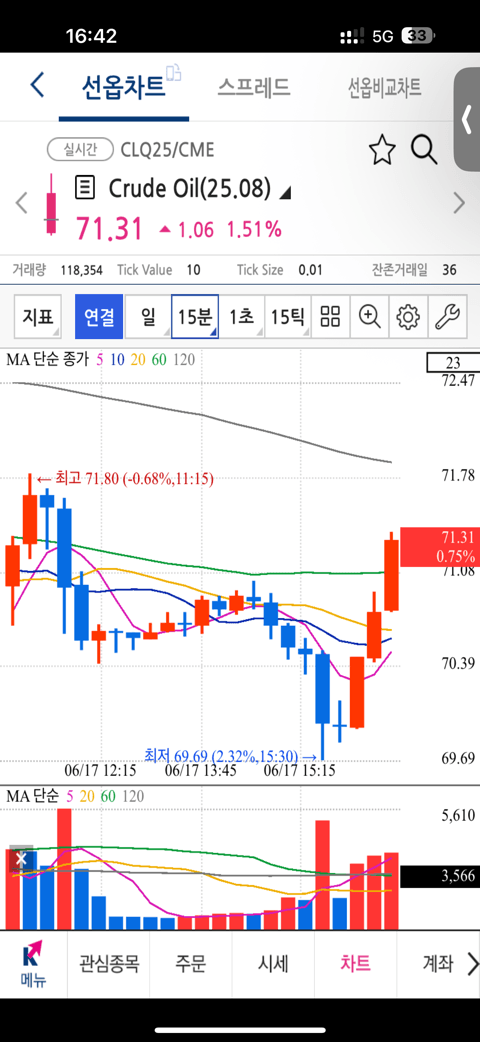Tap the zoom-in magnifier chart tool
The height and width of the screenshot is (1042, 480).
pos(369,316)
